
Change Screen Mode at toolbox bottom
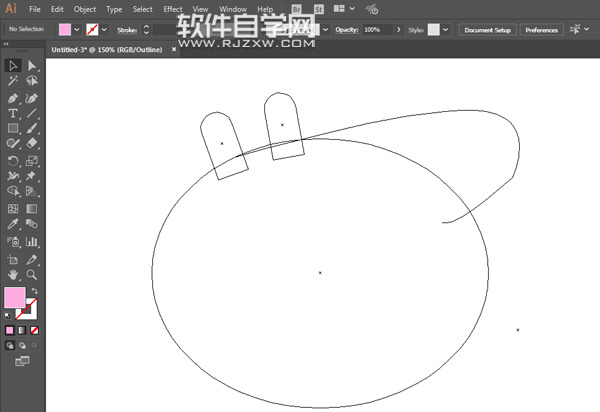coord(22,361)
